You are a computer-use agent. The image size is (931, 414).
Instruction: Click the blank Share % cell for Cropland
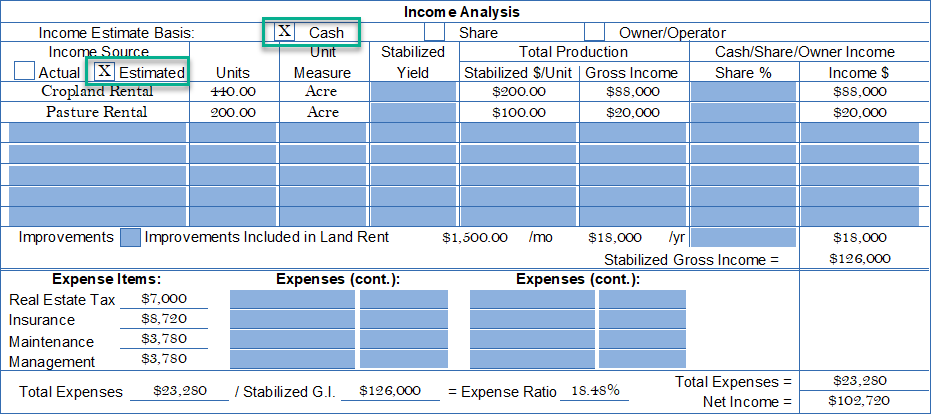coord(743,92)
